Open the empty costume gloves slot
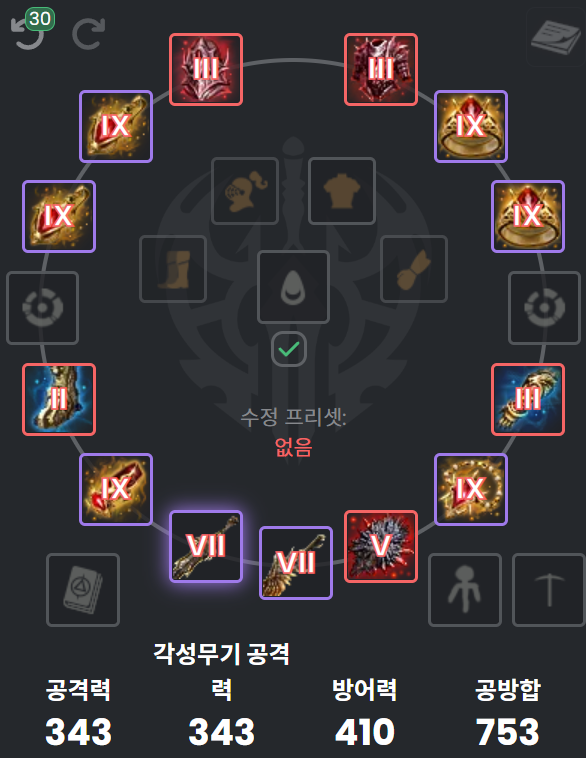Image resolution: width=586 pixels, height=758 pixels. click(414, 269)
